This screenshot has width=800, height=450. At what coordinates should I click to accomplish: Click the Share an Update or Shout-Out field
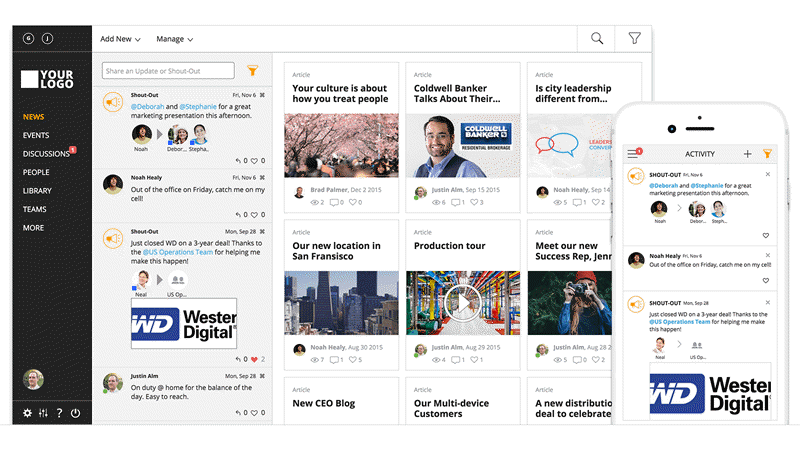pyautogui.click(x=168, y=71)
